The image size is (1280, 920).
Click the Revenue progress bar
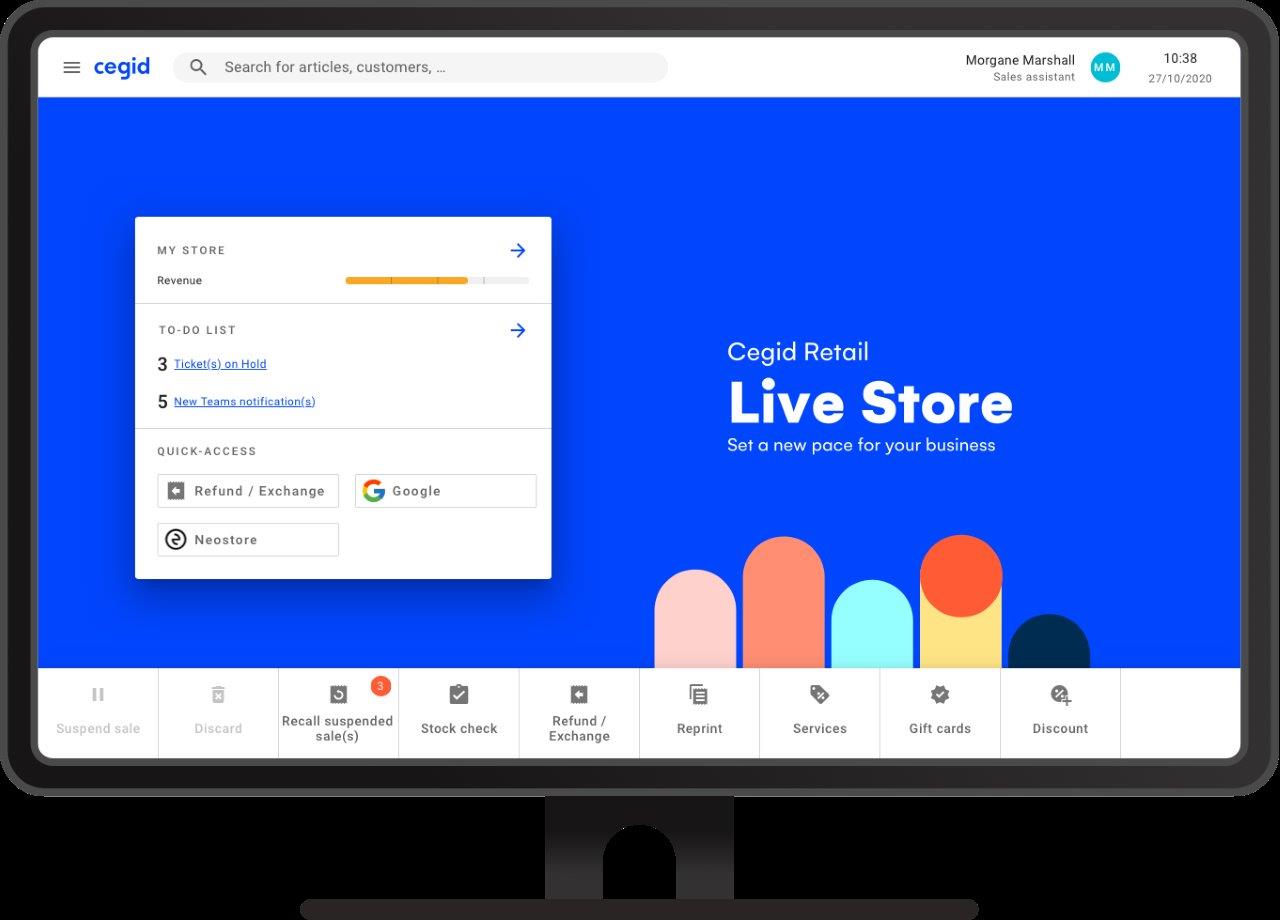437,280
